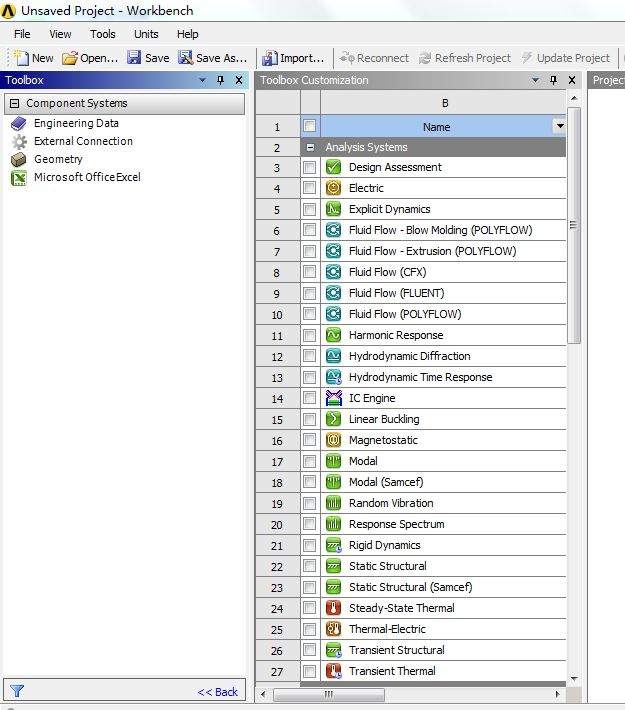This screenshot has height=710, width=625.
Task: Collapse the Analysis Systems section
Action: (310, 147)
